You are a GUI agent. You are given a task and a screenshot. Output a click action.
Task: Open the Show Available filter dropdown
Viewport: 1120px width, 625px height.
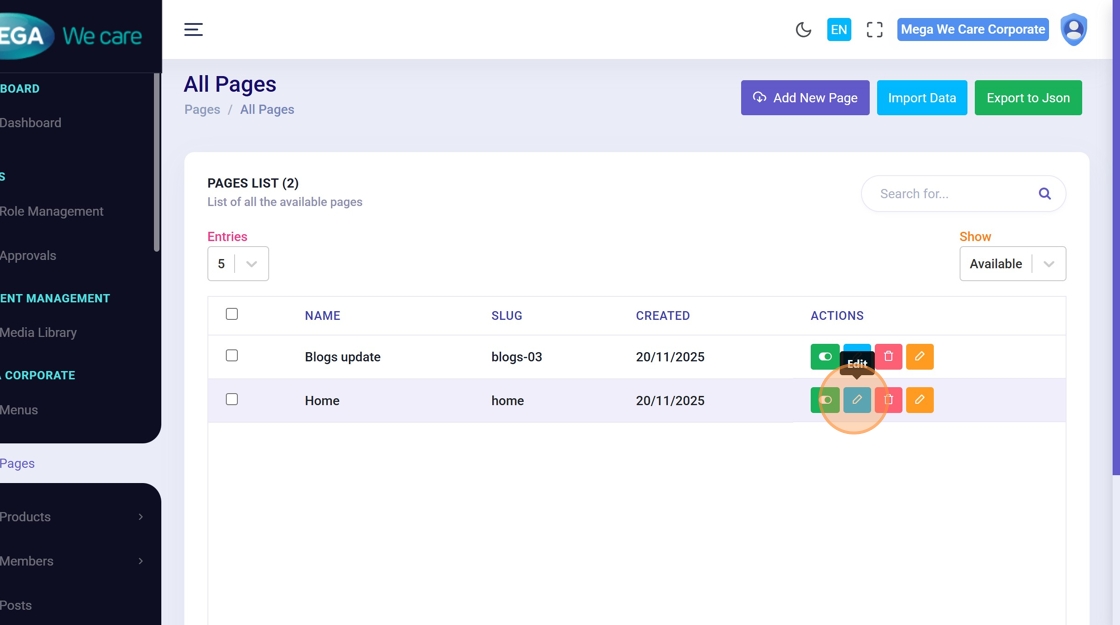pyautogui.click(x=1012, y=264)
